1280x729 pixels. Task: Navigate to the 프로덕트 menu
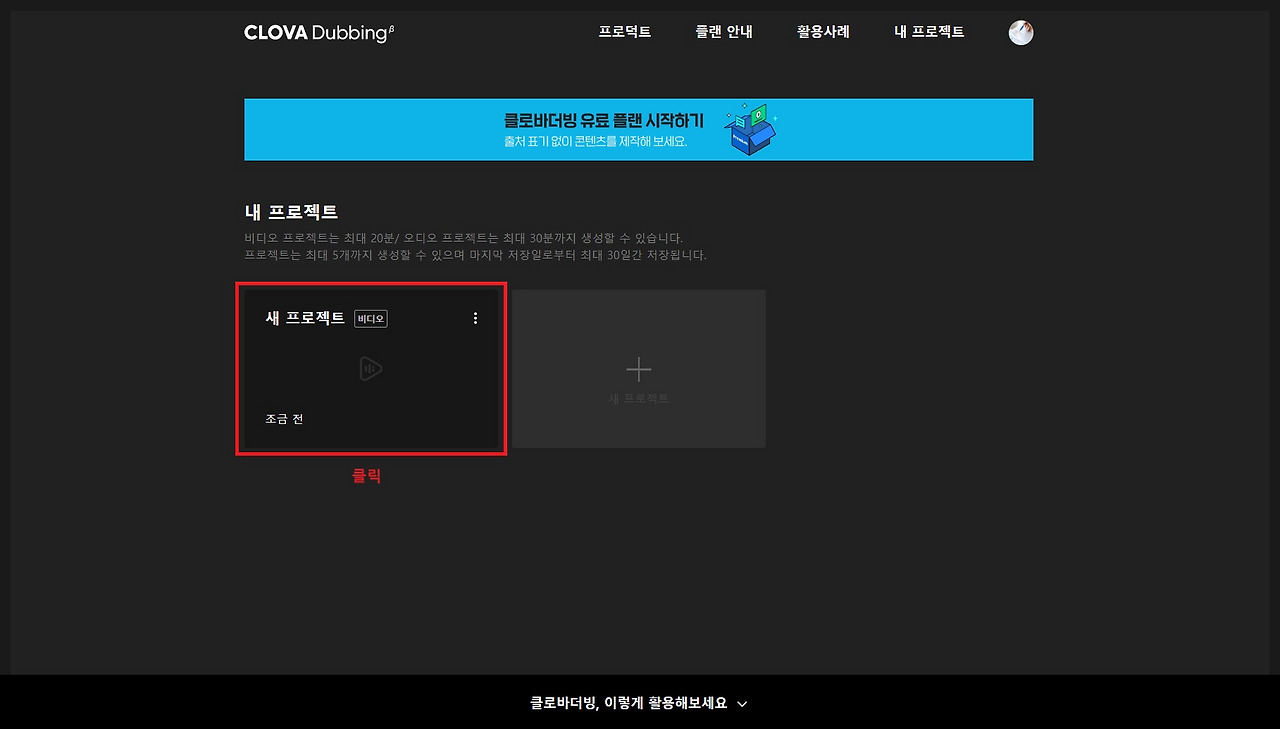(x=625, y=31)
